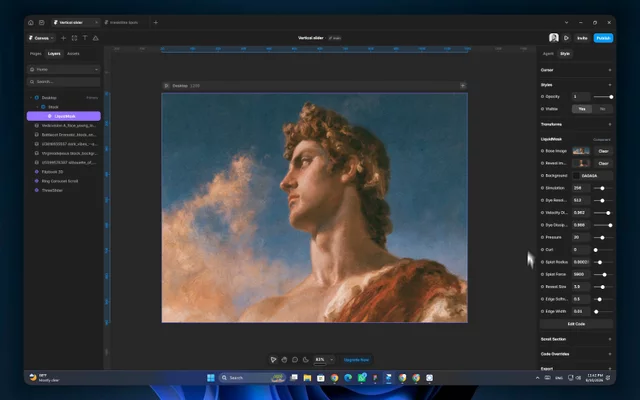Click the Invite button

pyautogui.click(x=582, y=38)
